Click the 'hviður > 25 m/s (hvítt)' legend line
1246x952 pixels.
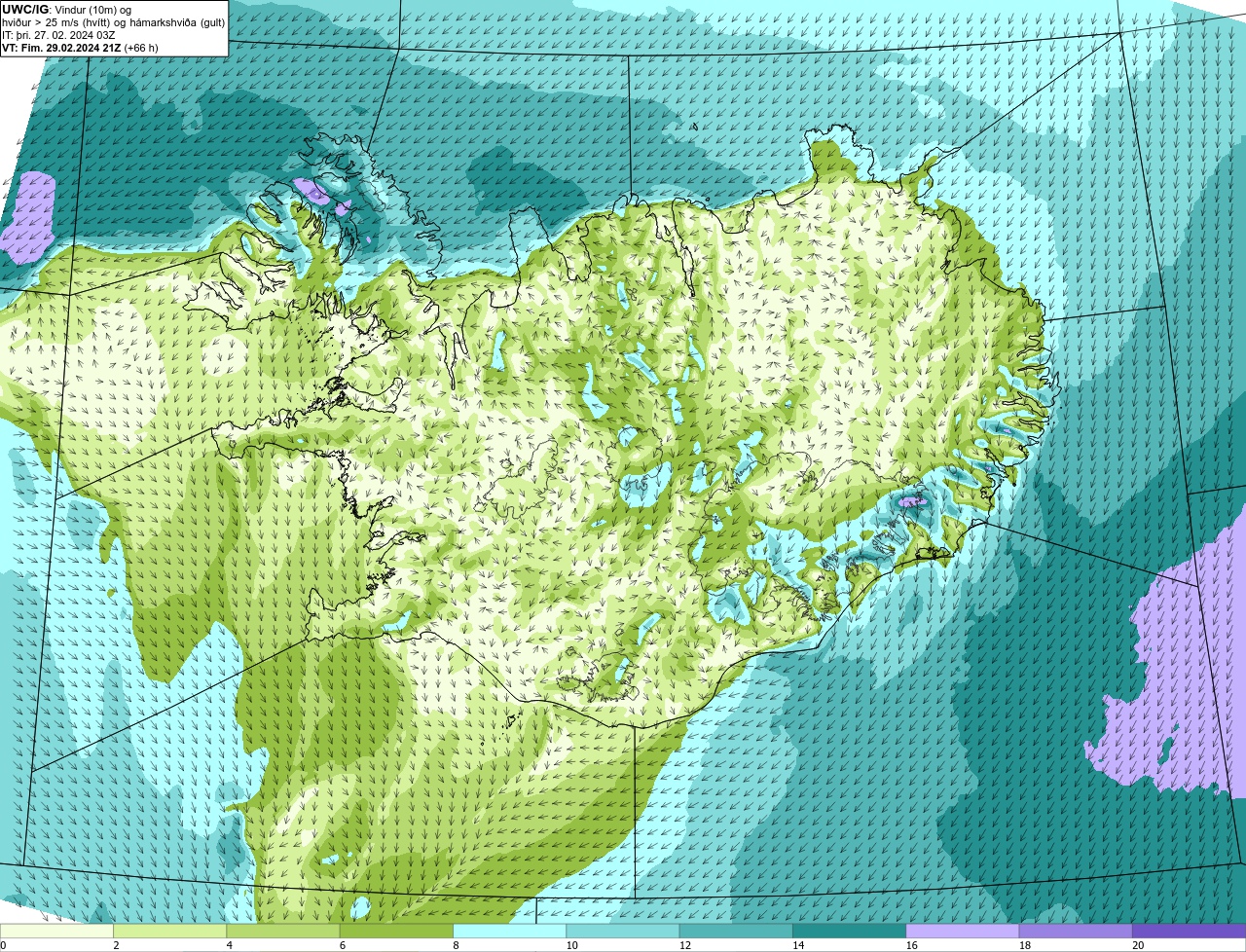113,22
